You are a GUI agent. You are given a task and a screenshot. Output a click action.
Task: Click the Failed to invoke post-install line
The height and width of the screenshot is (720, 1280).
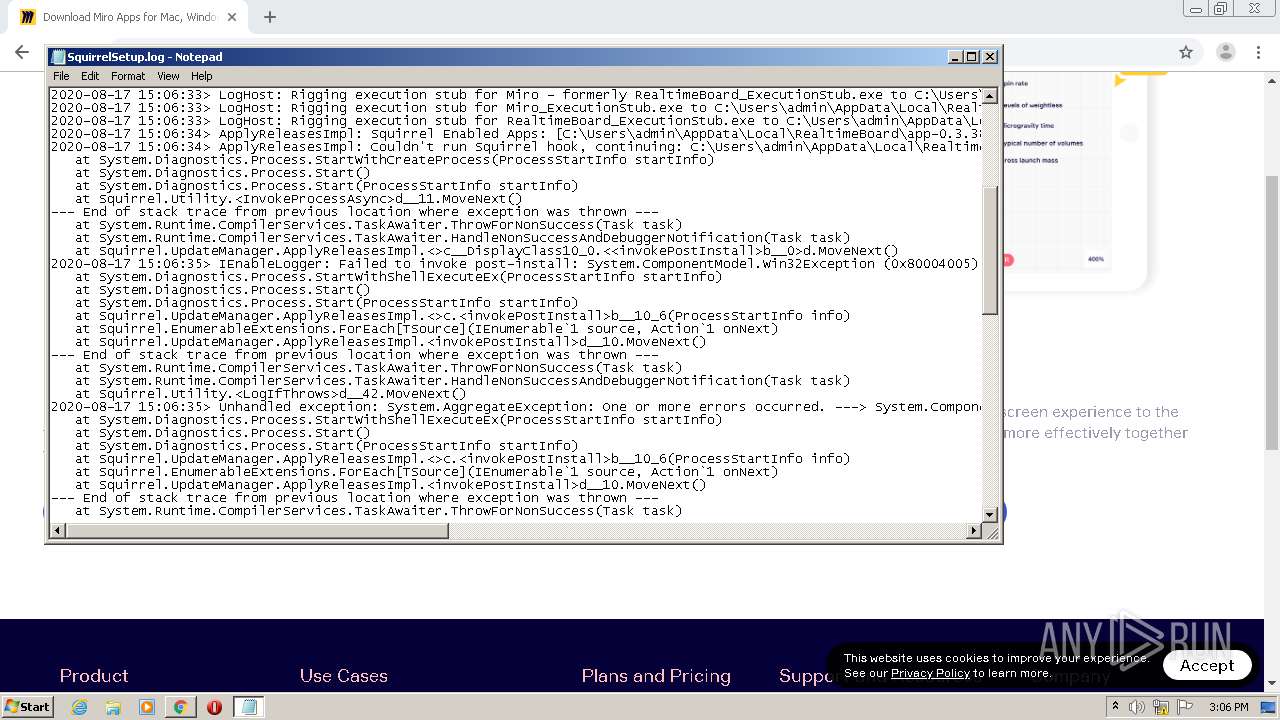tap(516, 264)
